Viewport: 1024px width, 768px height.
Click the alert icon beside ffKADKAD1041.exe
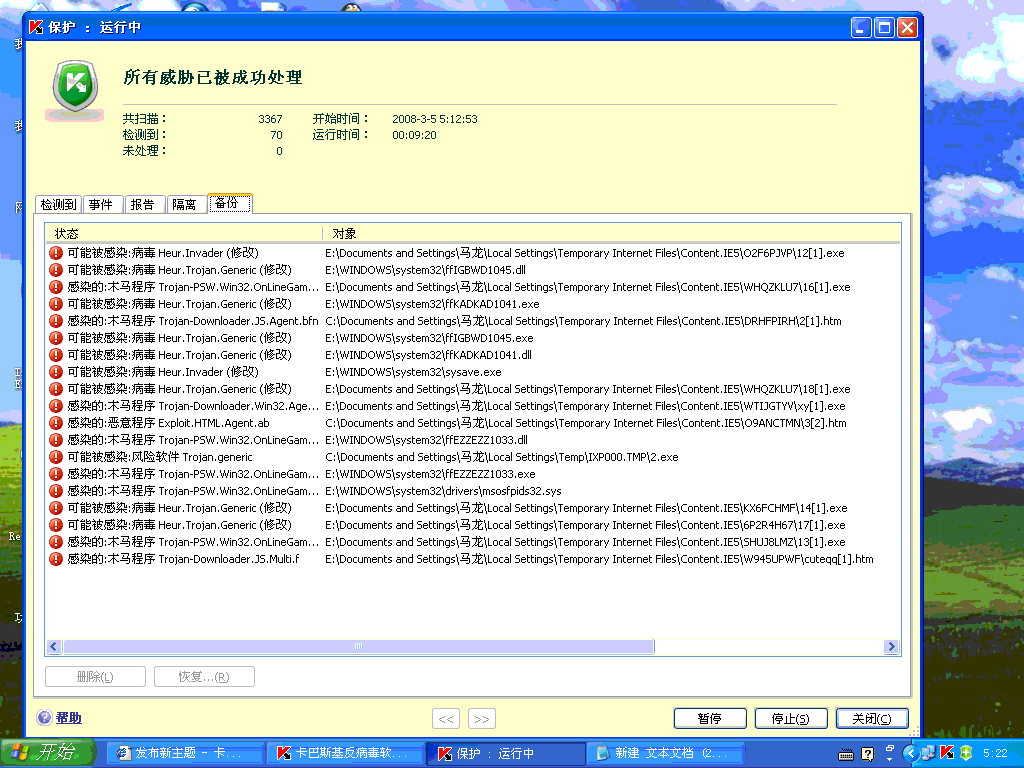point(56,304)
